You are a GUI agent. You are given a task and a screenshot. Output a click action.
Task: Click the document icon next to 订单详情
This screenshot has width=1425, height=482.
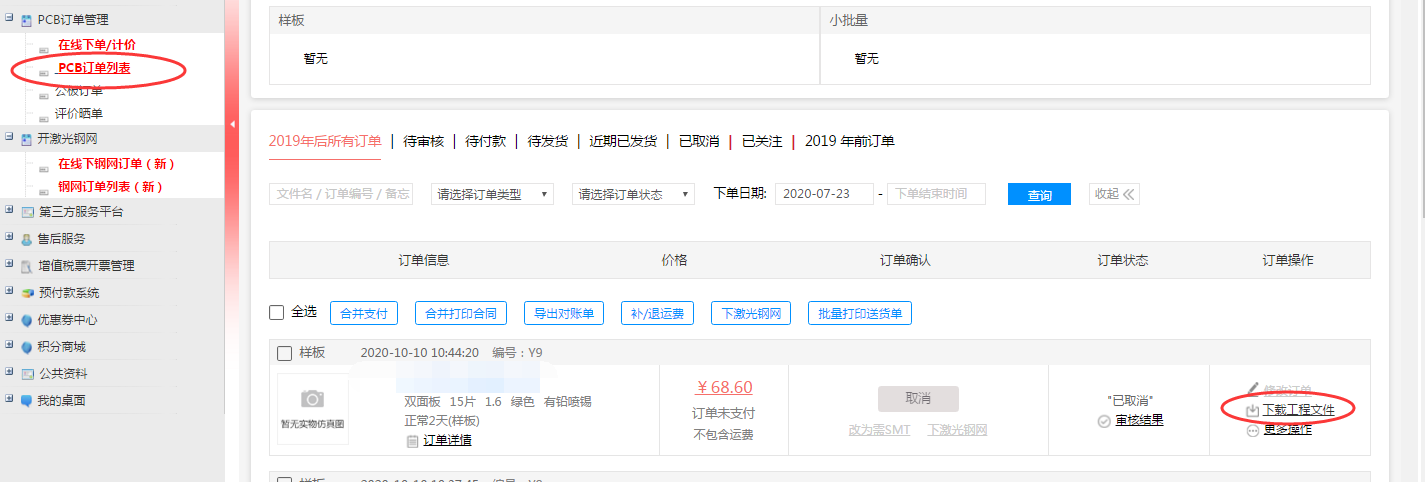point(412,441)
